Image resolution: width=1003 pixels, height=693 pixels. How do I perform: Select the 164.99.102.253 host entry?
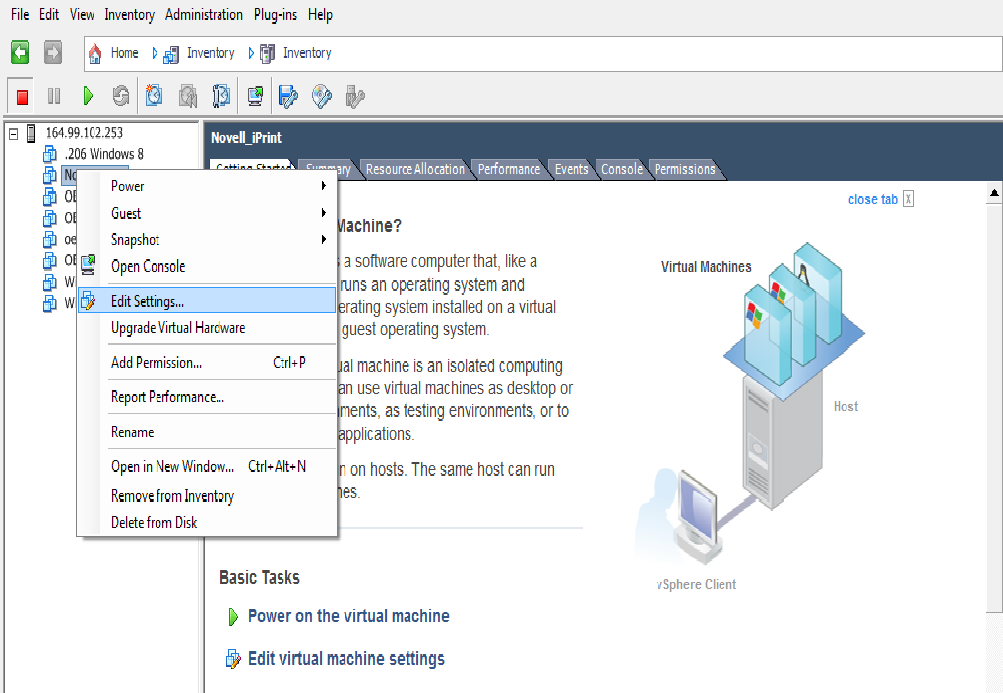coord(84,133)
